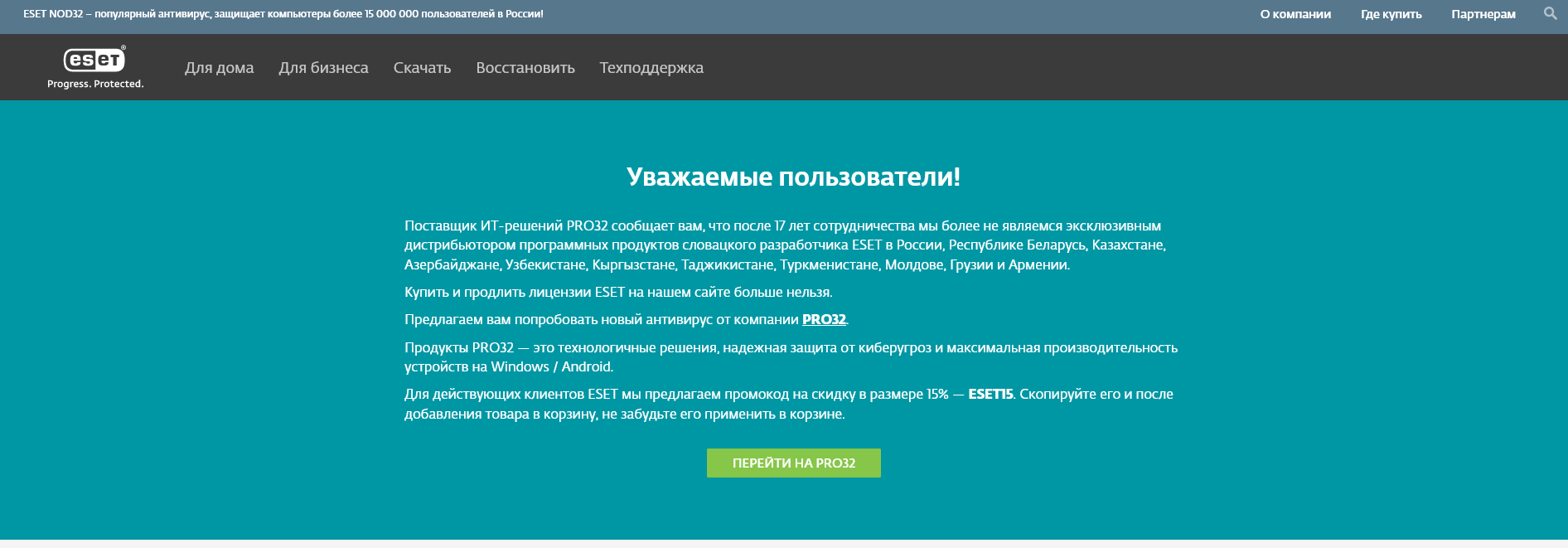Open the О компании link
Screen dimensions: 1568x548
(1295, 14)
